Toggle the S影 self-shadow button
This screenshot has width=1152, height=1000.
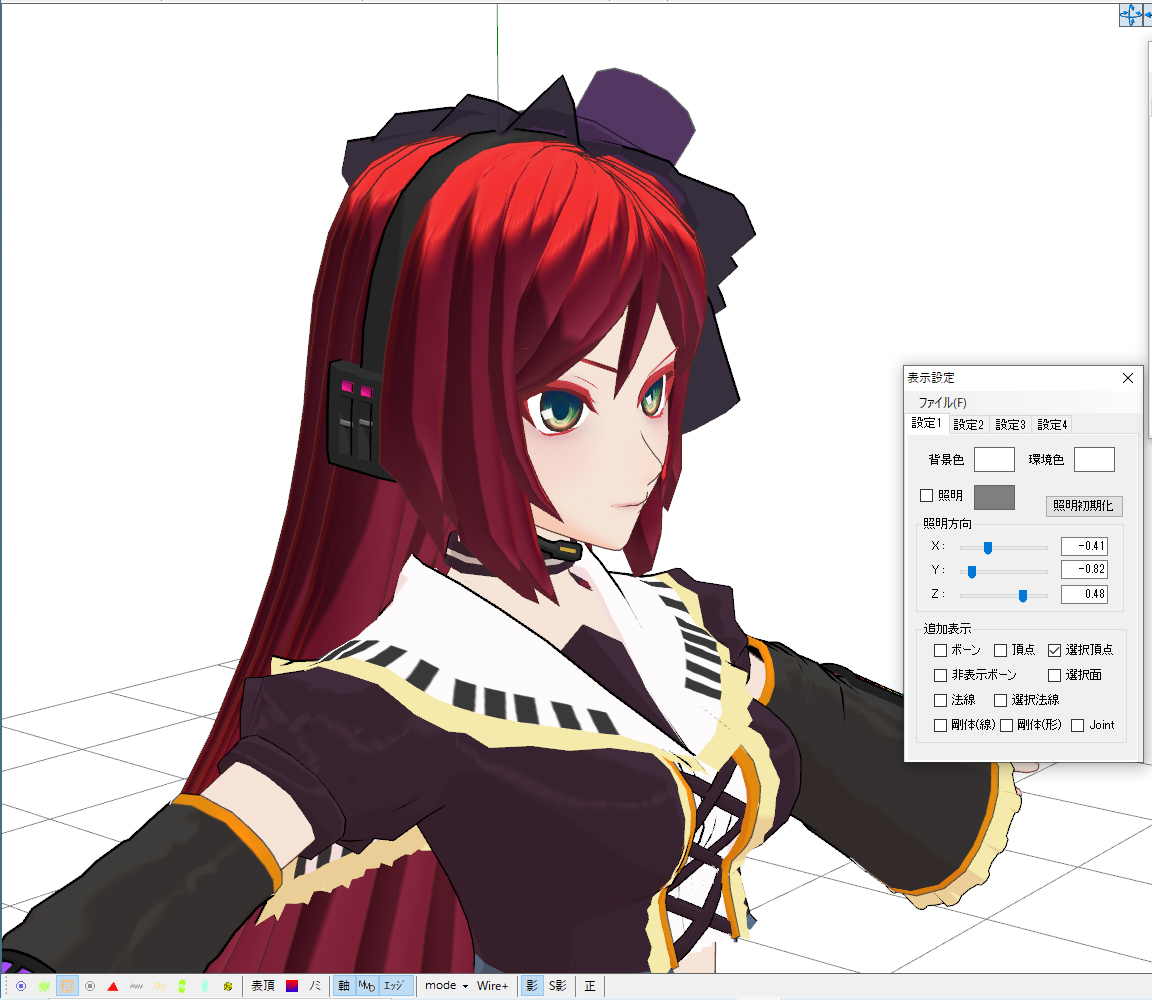558,986
